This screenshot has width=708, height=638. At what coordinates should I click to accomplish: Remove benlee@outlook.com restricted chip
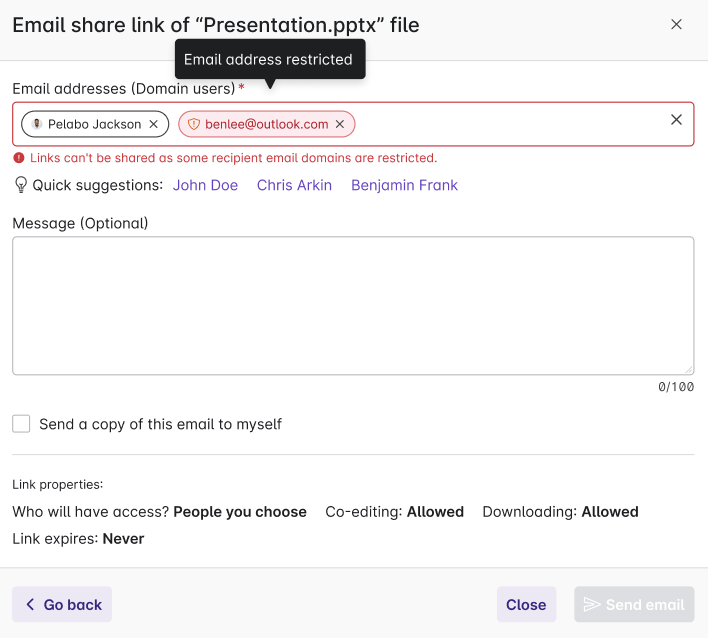click(x=340, y=124)
